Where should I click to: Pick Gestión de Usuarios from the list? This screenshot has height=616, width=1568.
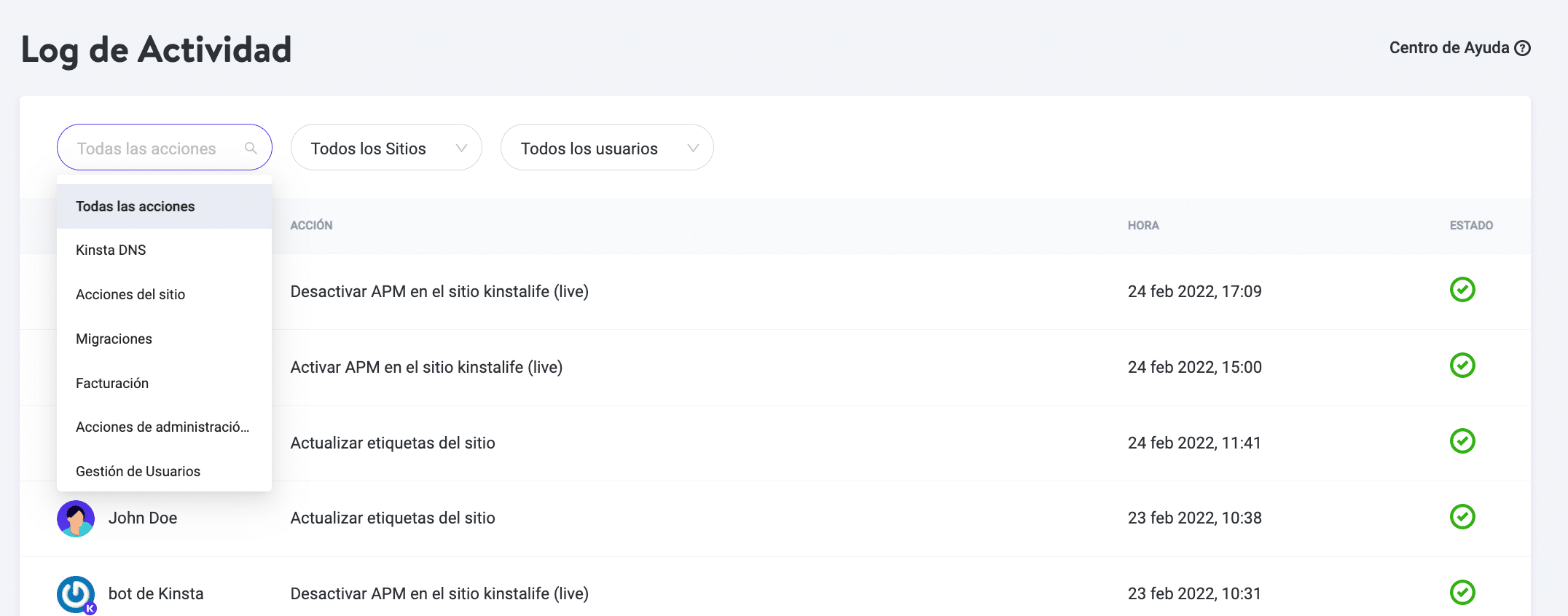pos(138,472)
